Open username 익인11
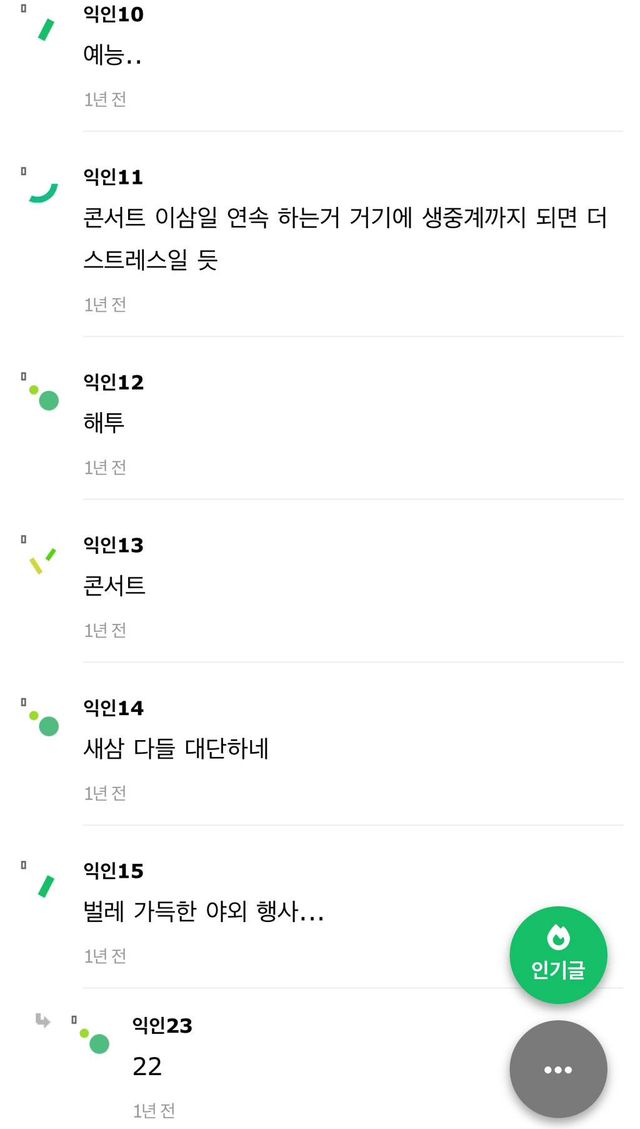640x1129 pixels. [113, 177]
